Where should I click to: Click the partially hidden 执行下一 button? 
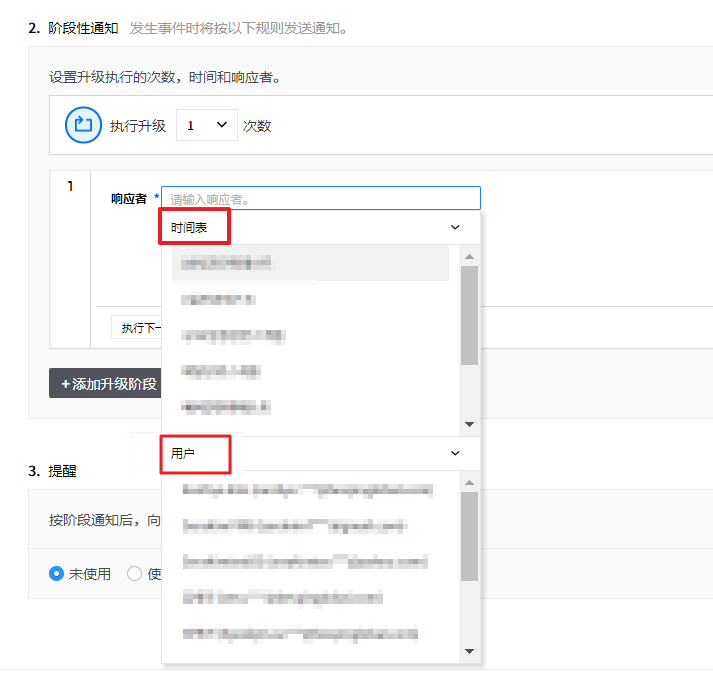coord(136,328)
